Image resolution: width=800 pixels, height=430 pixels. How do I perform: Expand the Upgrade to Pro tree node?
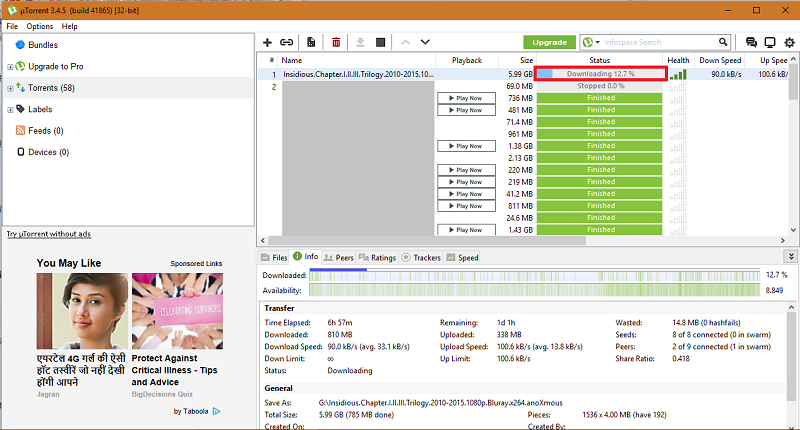10,67
